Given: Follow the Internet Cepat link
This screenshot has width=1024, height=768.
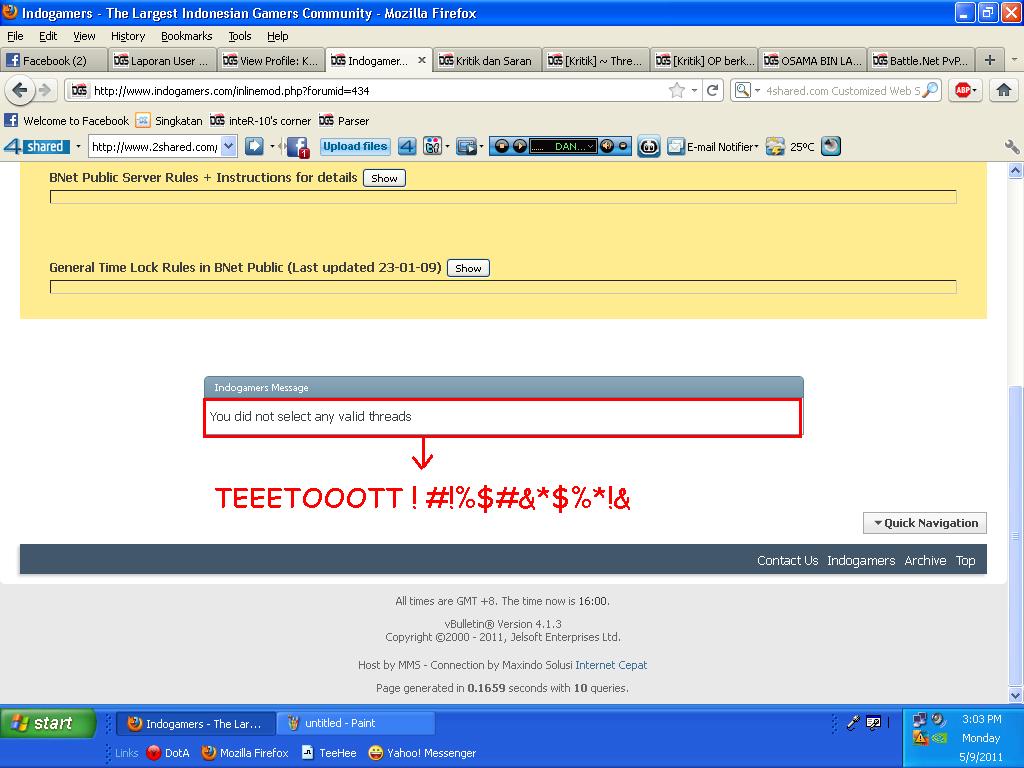Looking at the screenshot, I should 610,665.
